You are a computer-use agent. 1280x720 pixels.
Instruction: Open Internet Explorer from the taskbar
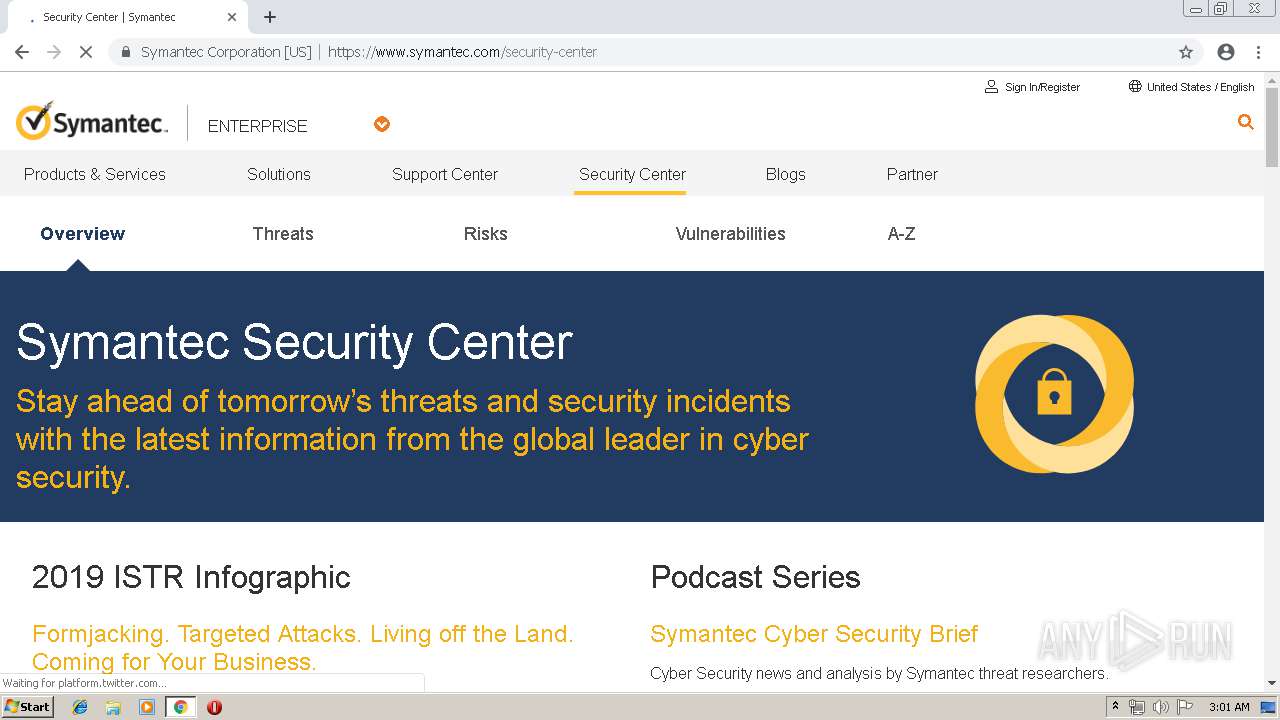click(x=80, y=707)
